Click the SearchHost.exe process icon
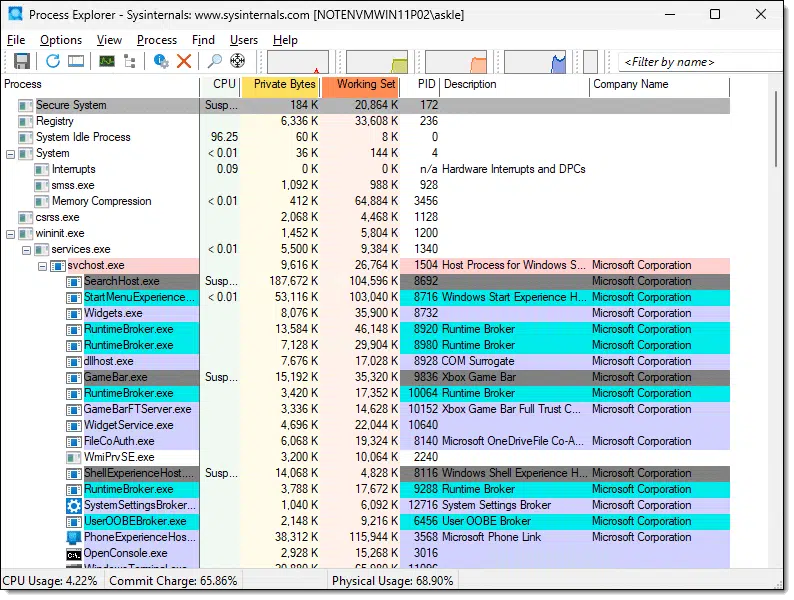The height and width of the screenshot is (600, 794). 74,282
